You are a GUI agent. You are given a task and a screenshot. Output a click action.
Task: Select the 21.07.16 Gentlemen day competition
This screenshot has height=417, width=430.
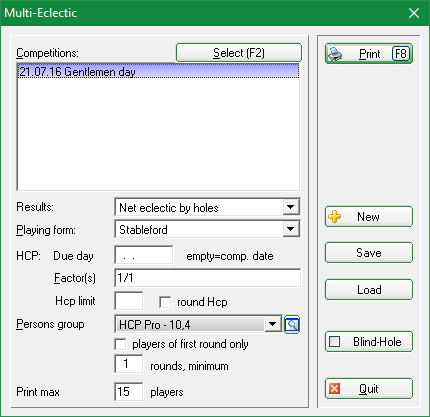pos(158,72)
